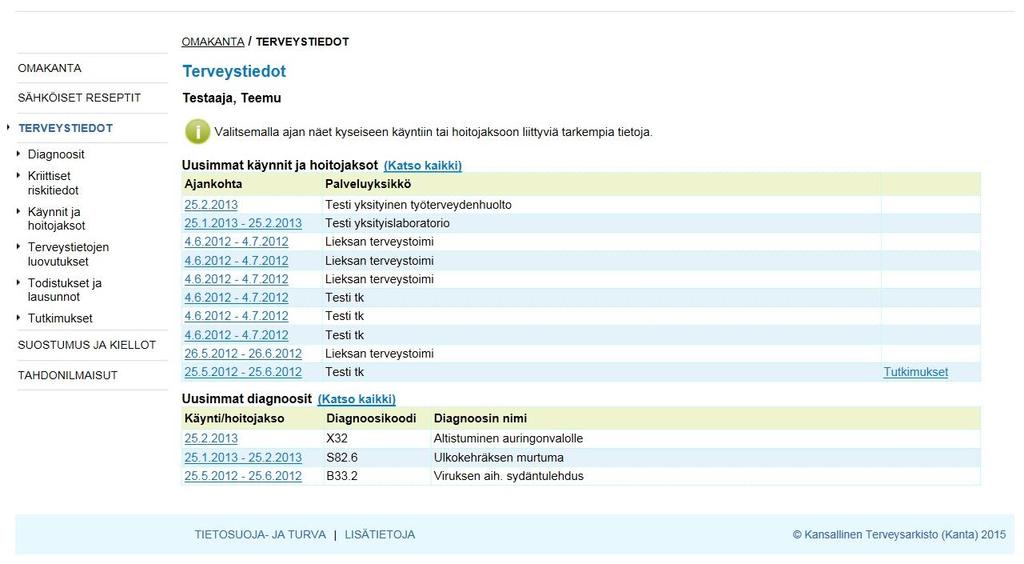Screen dimensions: 1024x564
Task: Click diagnosis code X32
Action: (337, 438)
